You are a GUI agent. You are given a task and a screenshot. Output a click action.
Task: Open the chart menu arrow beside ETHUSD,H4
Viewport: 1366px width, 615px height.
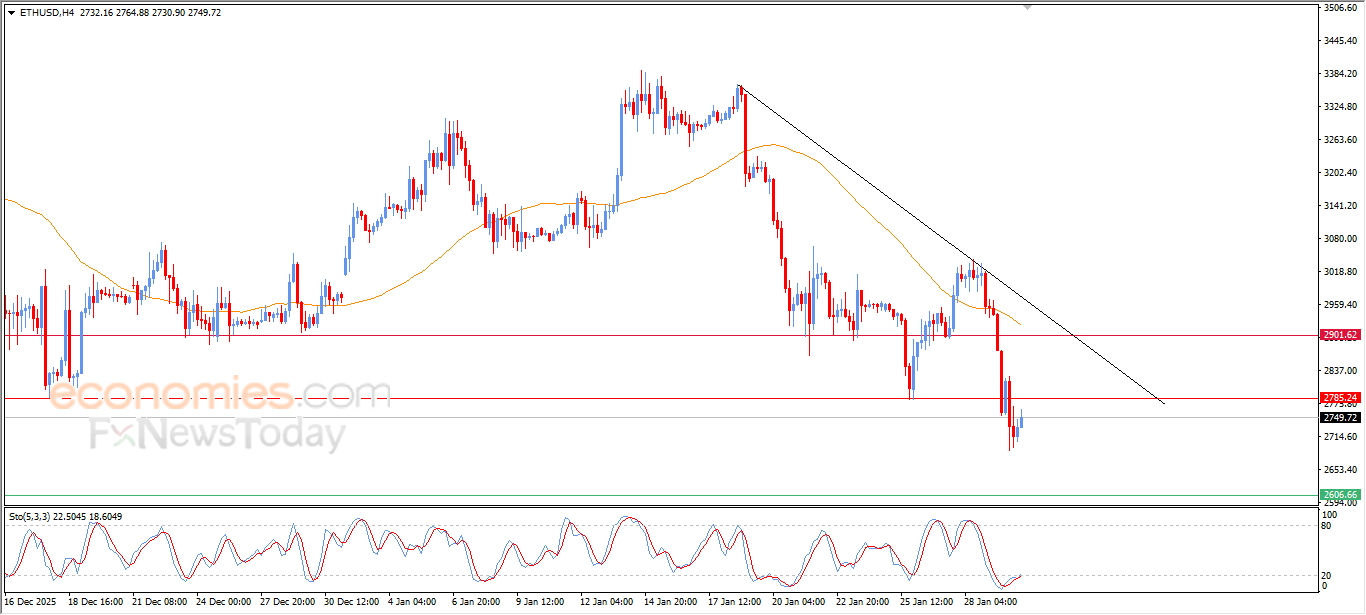[11, 13]
